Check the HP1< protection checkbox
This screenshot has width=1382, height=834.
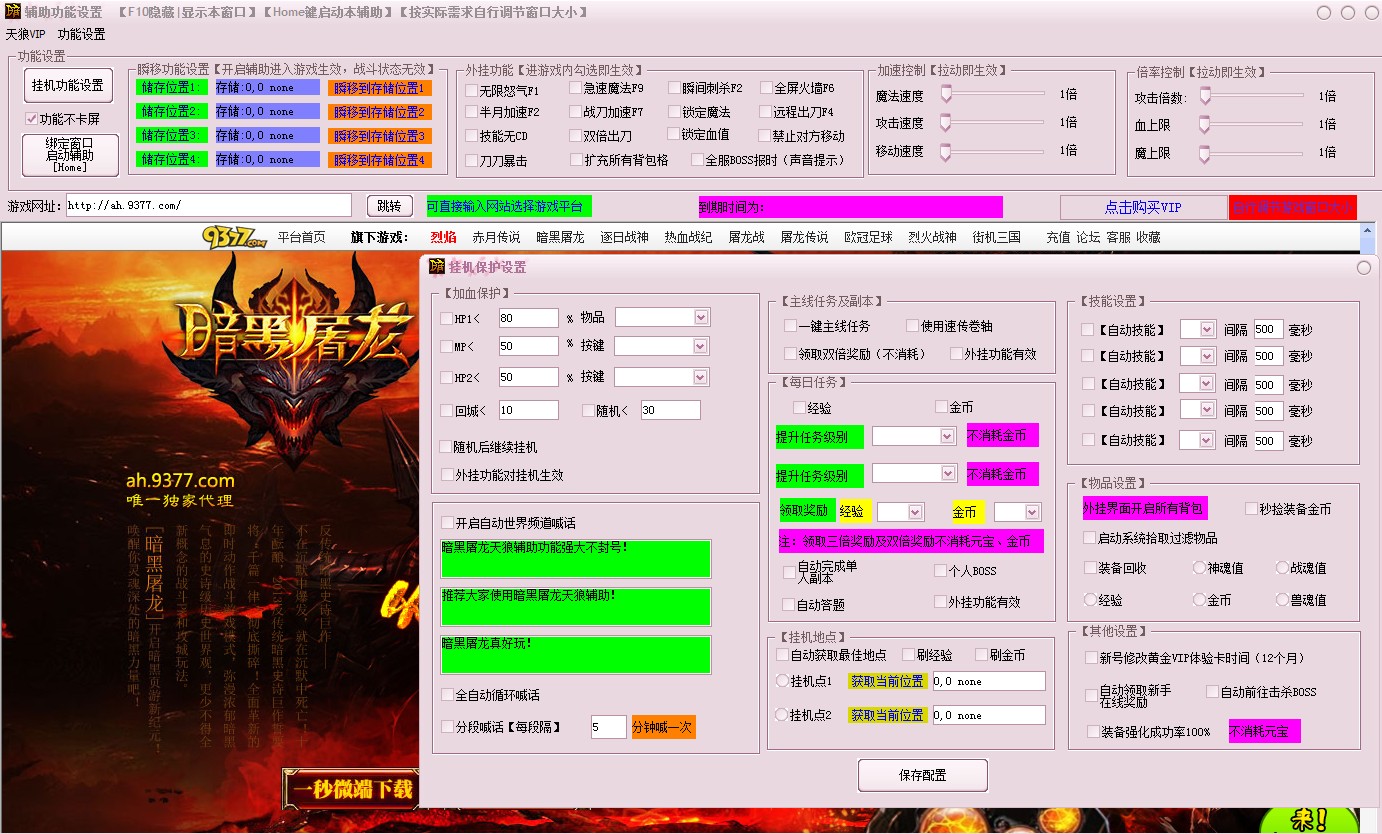coord(446,318)
